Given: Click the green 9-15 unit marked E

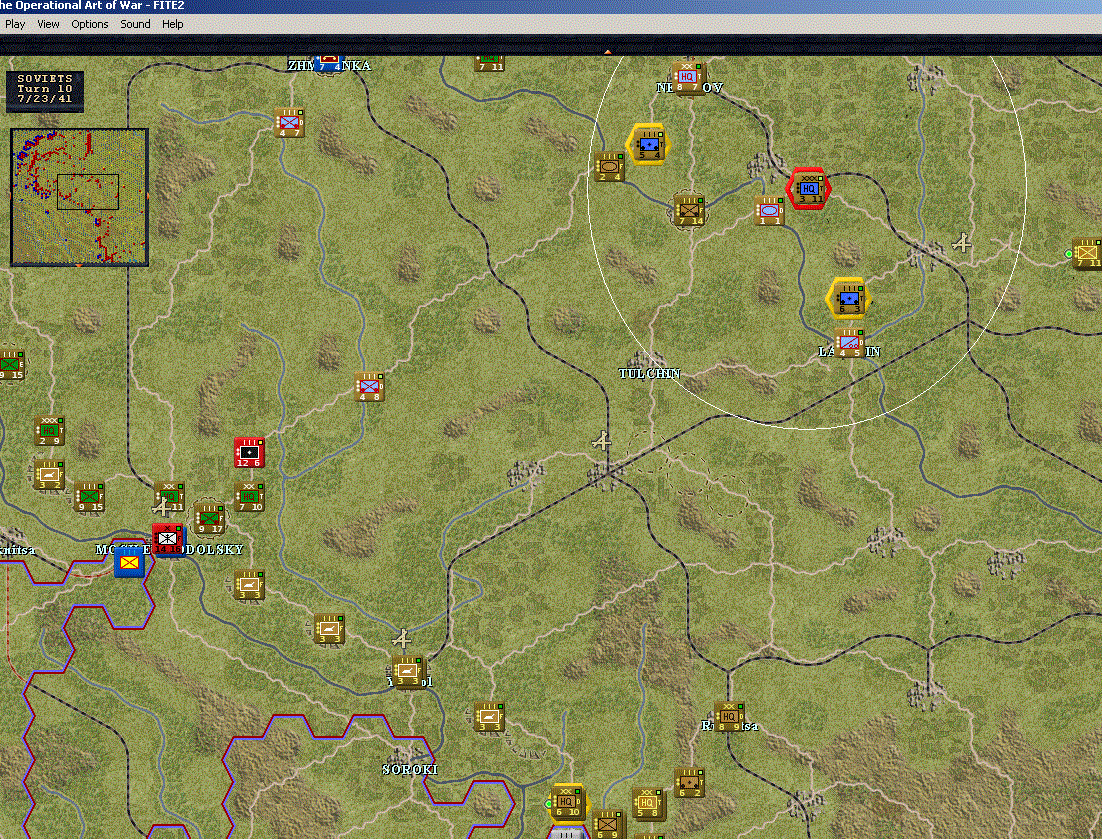Looking at the screenshot, I should pos(10,365).
